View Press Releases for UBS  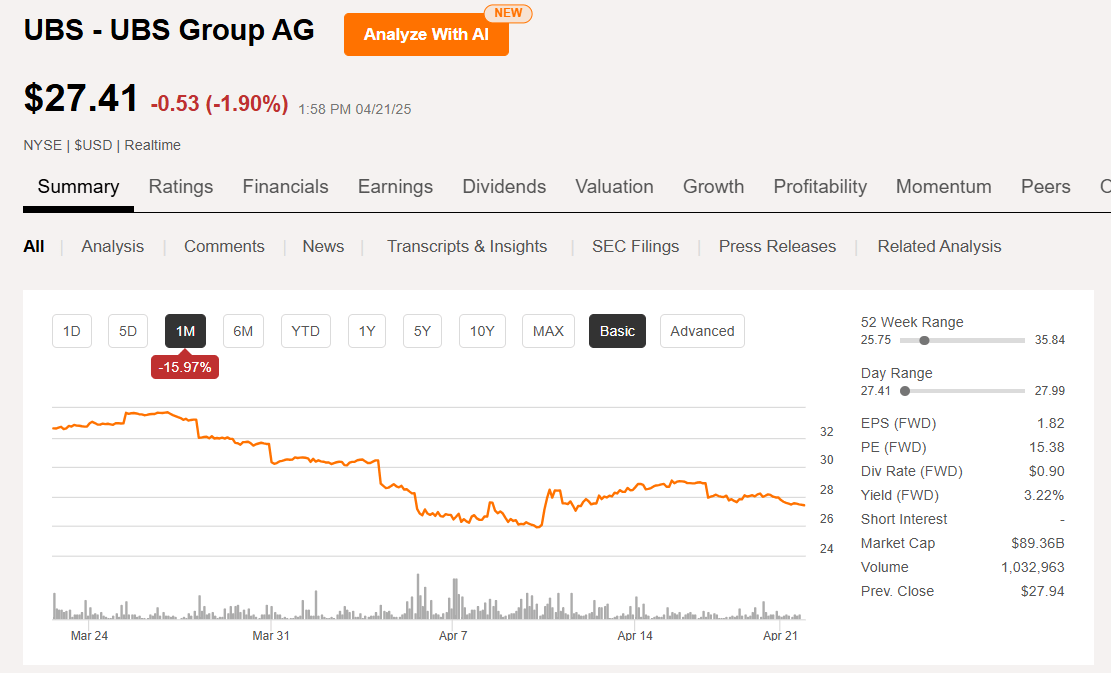pyautogui.click(x=777, y=246)
